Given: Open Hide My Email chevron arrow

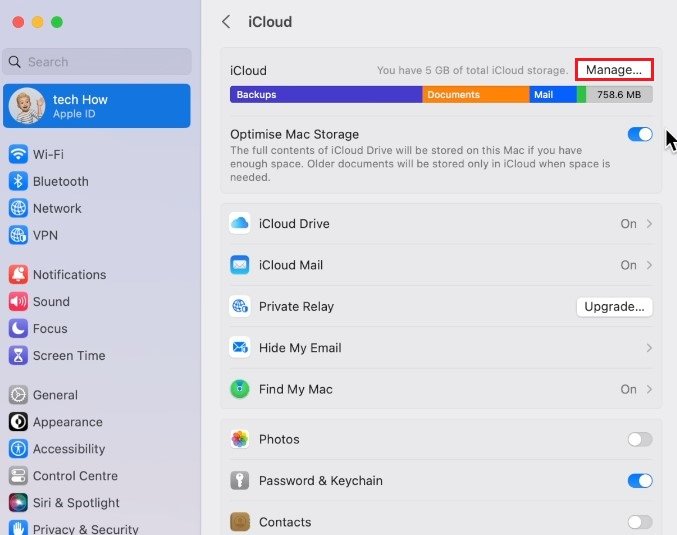Looking at the screenshot, I should click(649, 348).
